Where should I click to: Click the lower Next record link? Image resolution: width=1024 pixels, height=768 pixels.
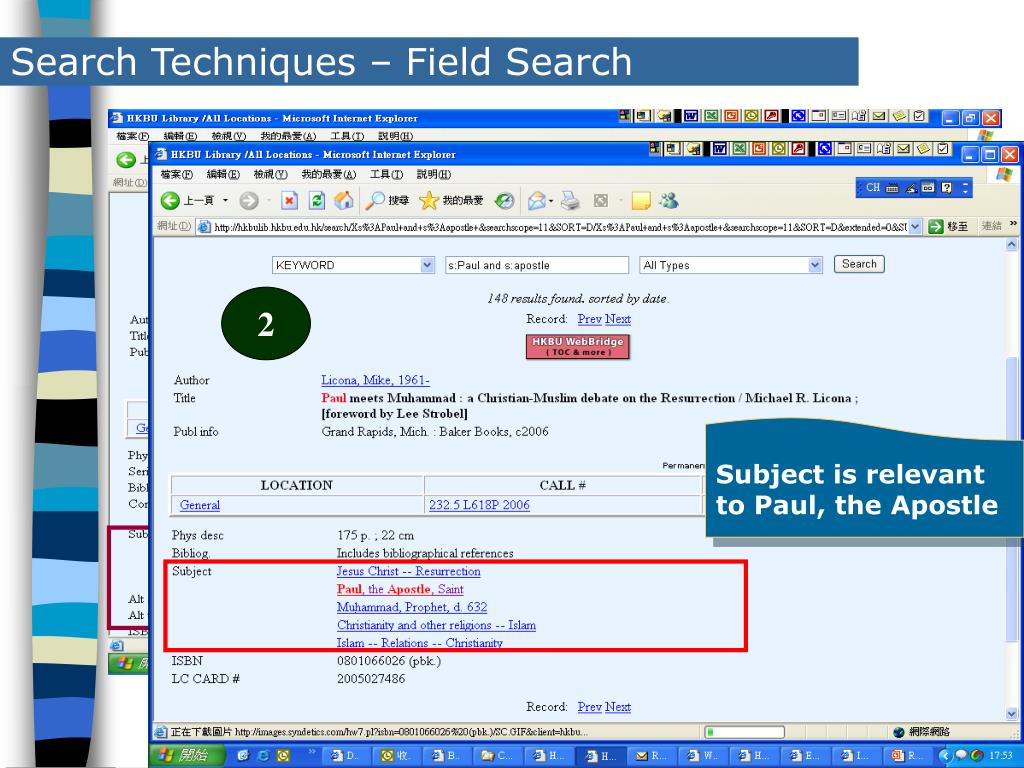tap(618, 707)
